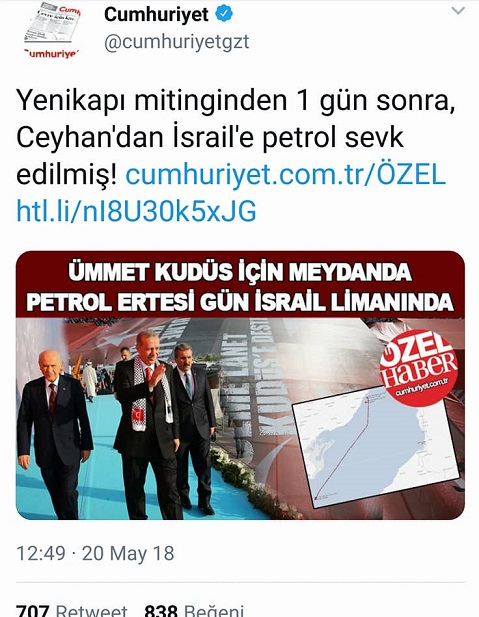Image resolution: width=479 pixels, height=617 pixels.
Task: Open the 12:49 · 20 May 18 timestamp
Action: tap(95, 553)
